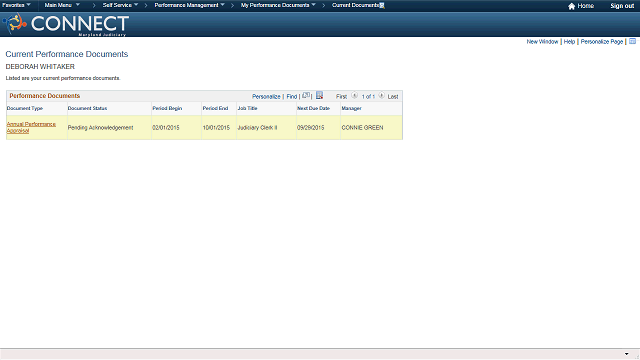The image size is (640, 360).
Task: Open Personalize Page link
Action: tap(602, 42)
